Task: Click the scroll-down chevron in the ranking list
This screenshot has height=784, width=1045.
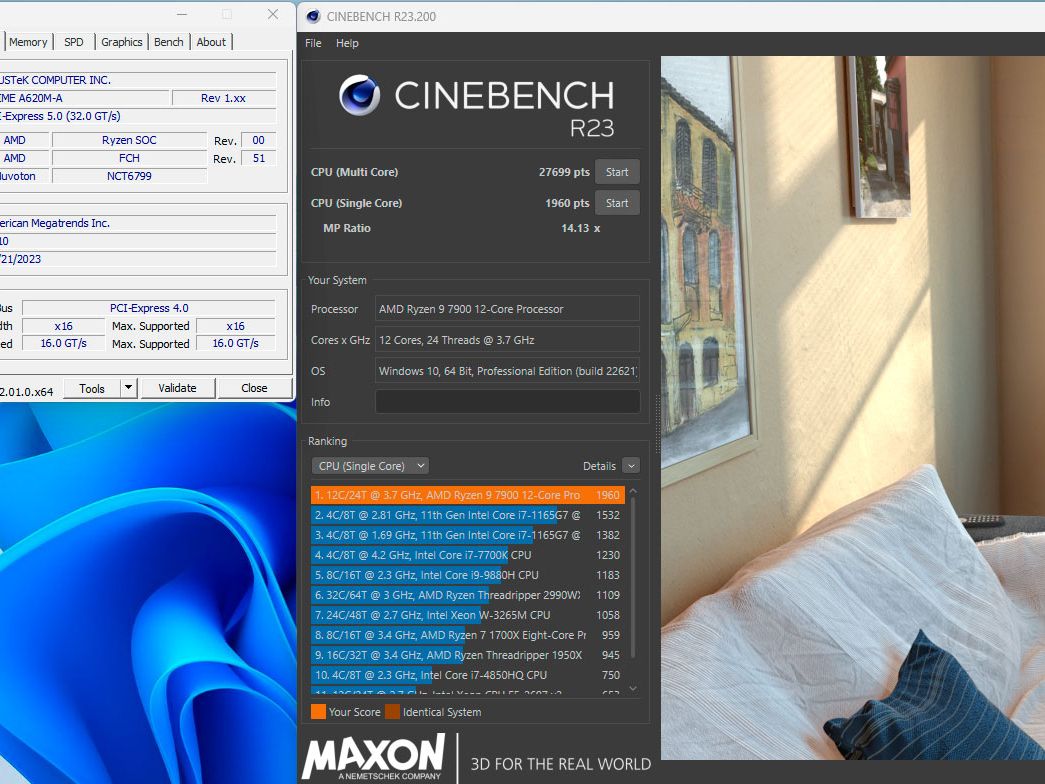Action: click(633, 688)
